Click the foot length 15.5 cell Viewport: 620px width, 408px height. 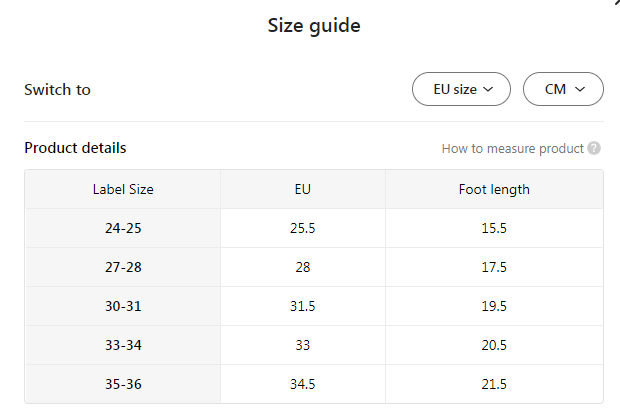[494, 228]
